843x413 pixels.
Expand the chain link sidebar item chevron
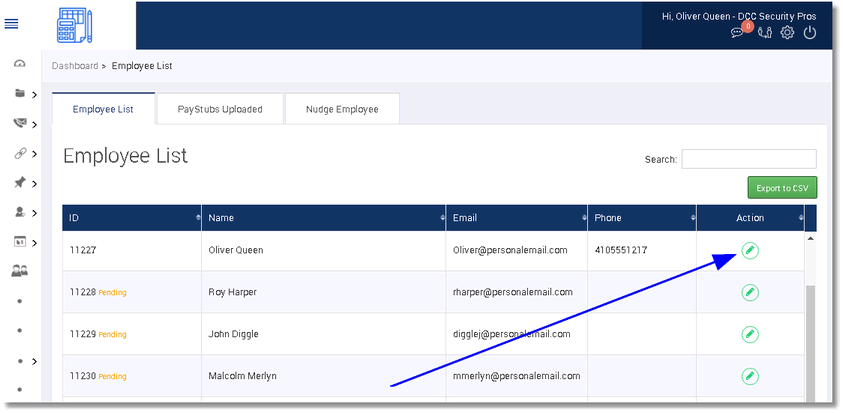[x=34, y=154]
